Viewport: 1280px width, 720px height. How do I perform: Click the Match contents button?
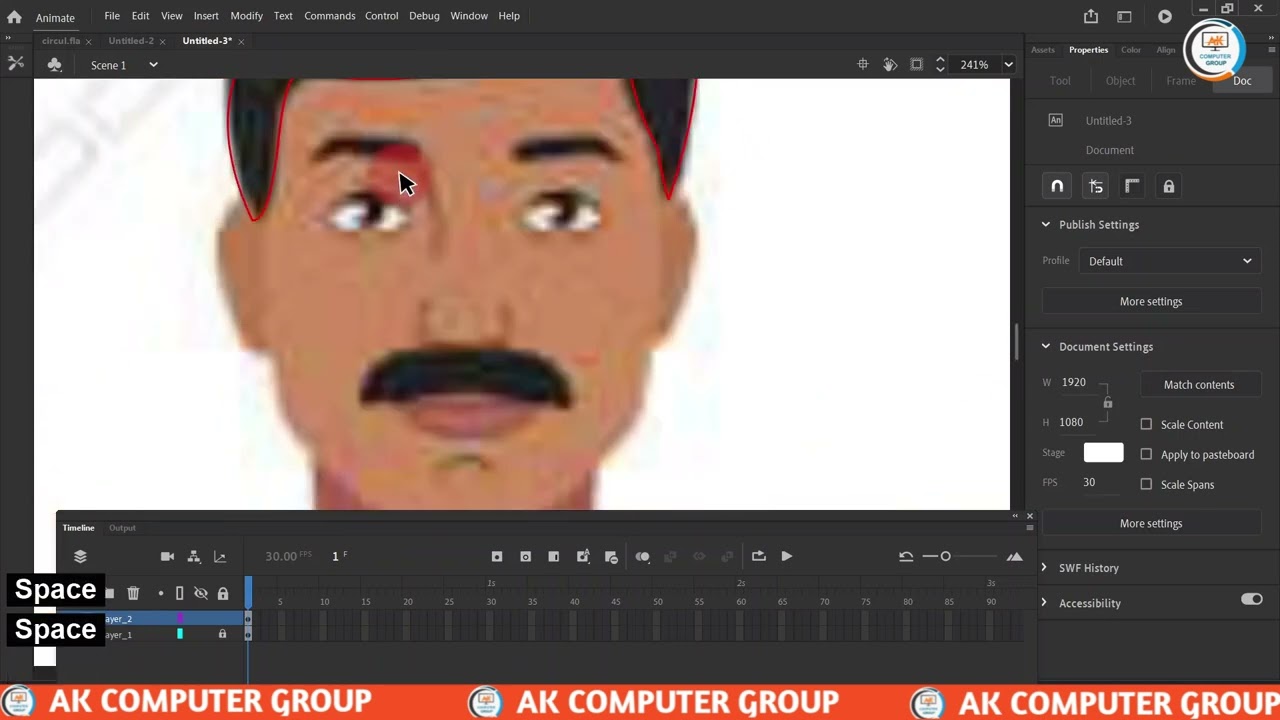click(x=1199, y=384)
